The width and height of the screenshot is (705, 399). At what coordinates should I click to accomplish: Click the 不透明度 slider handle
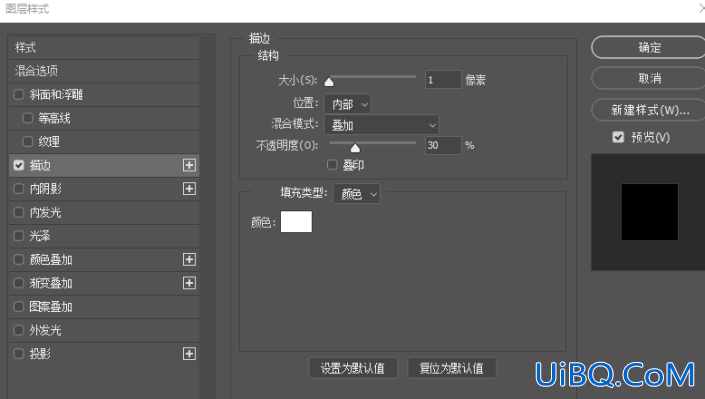click(x=355, y=148)
